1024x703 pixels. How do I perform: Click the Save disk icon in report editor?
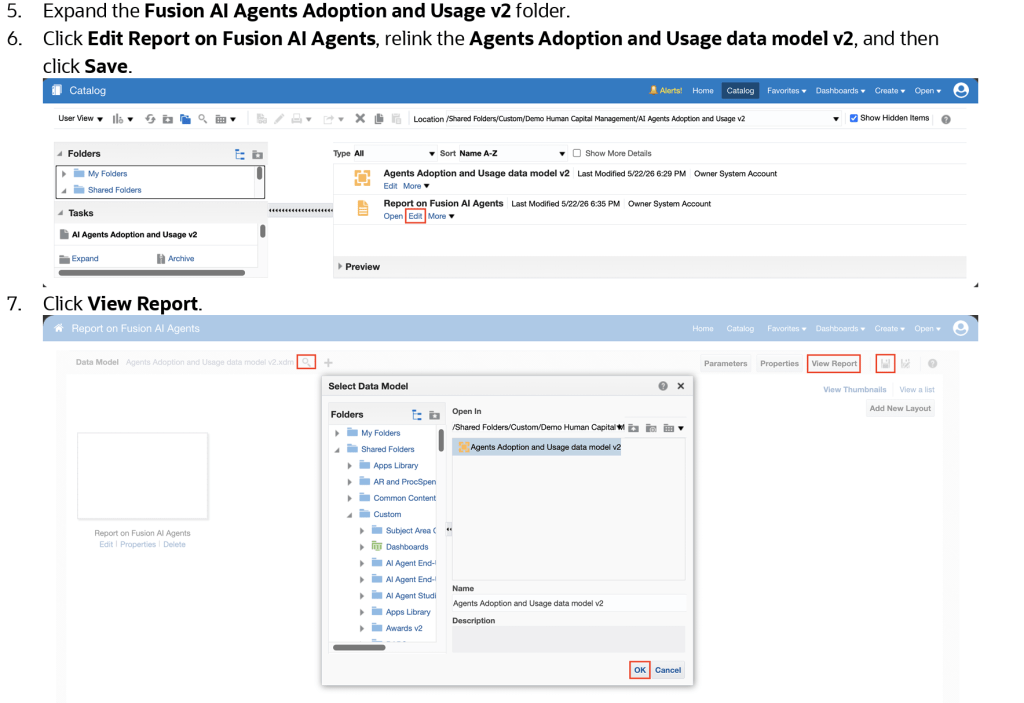point(885,363)
